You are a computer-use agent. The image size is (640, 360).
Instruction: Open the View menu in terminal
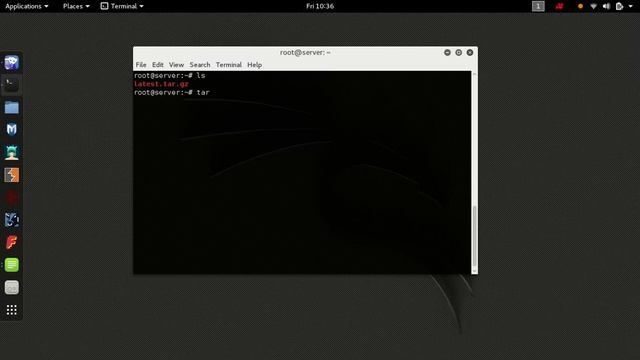176,65
